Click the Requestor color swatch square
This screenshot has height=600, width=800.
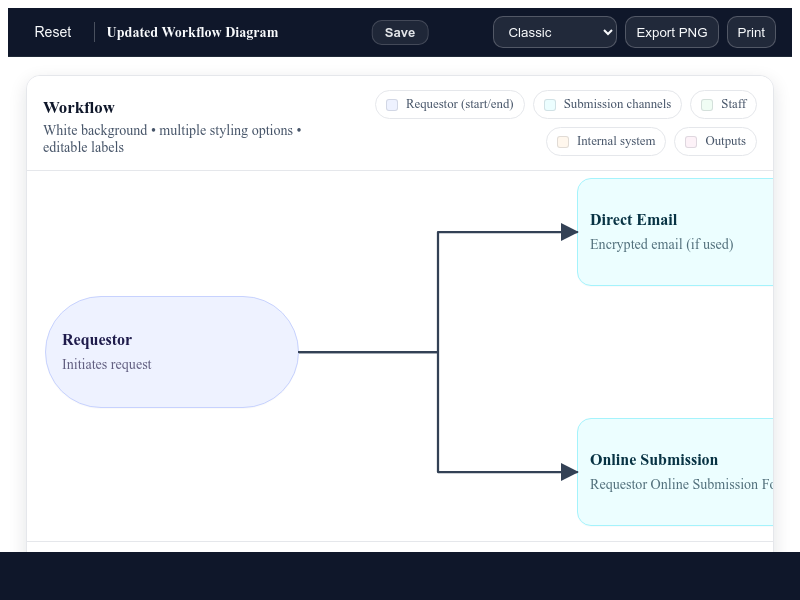click(392, 105)
